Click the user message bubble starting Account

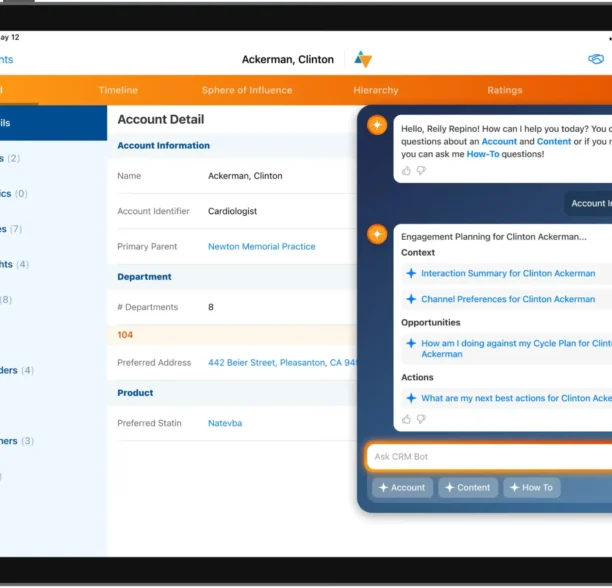[x=588, y=203]
